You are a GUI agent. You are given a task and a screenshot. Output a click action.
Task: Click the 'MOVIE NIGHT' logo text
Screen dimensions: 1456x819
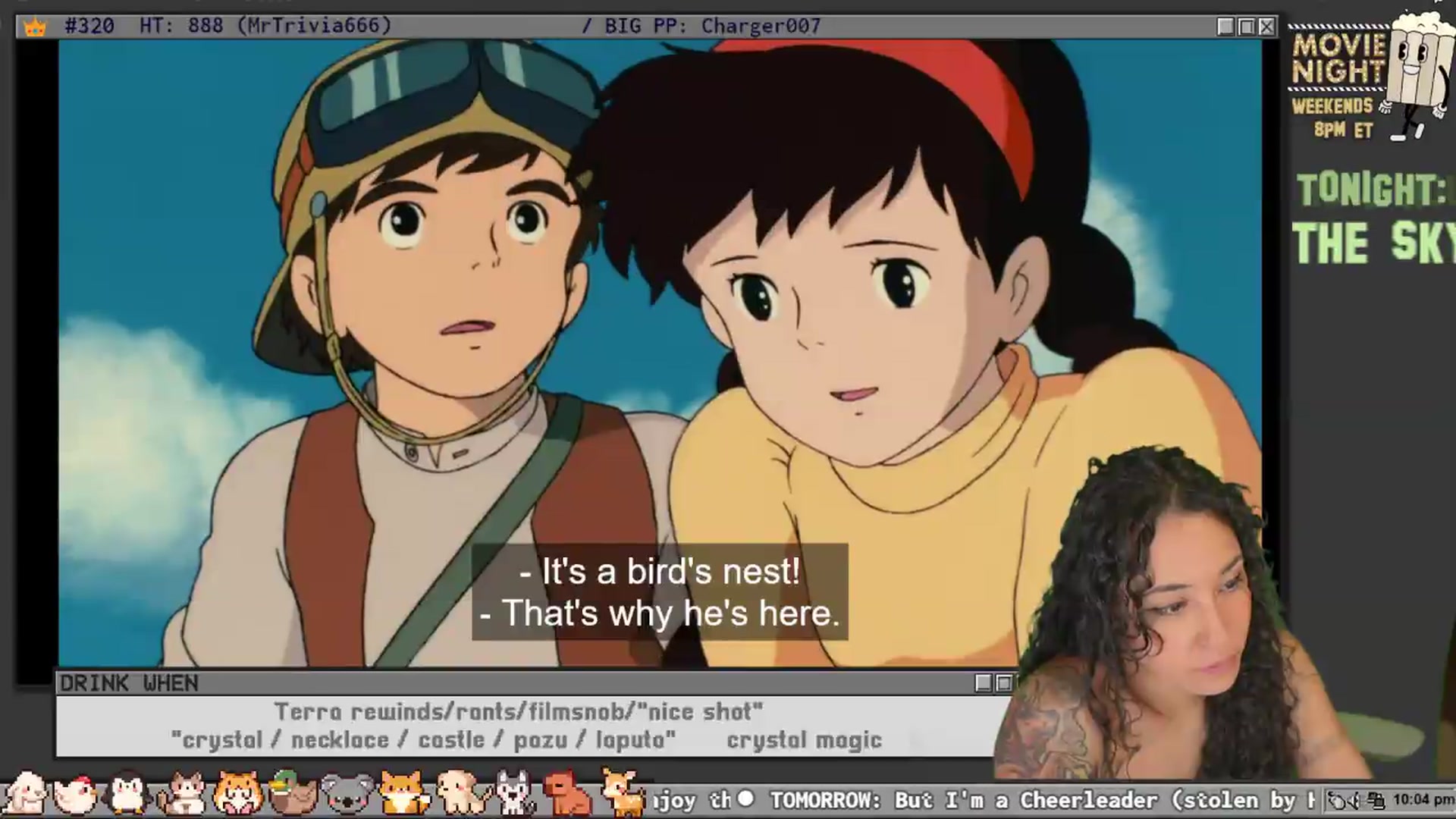(1338, 58)
